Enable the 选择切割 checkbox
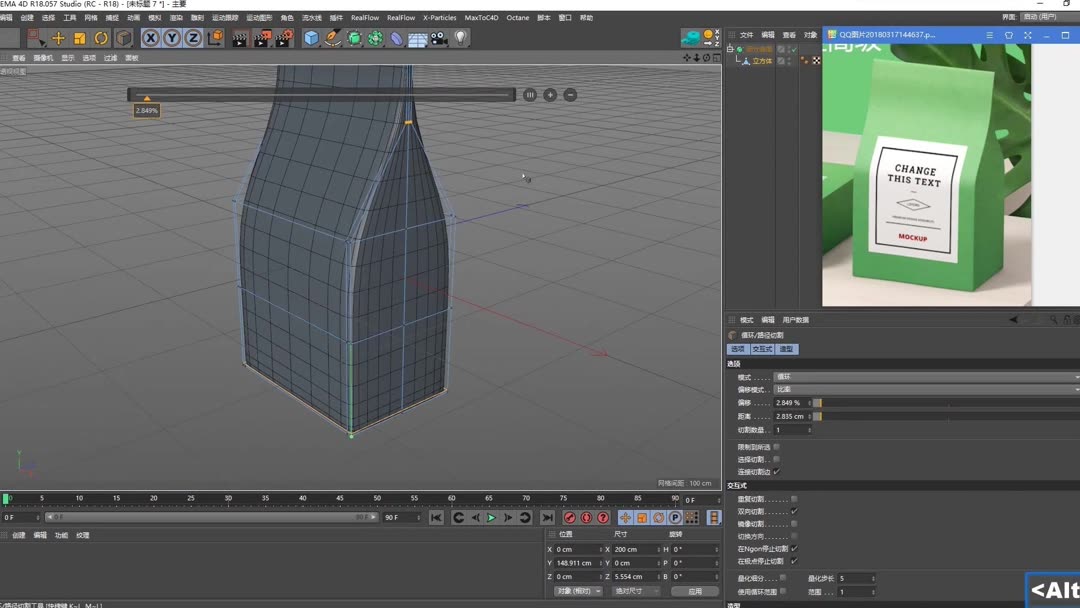The width and height of the screenshot is (1080, 608). (777, 459)
